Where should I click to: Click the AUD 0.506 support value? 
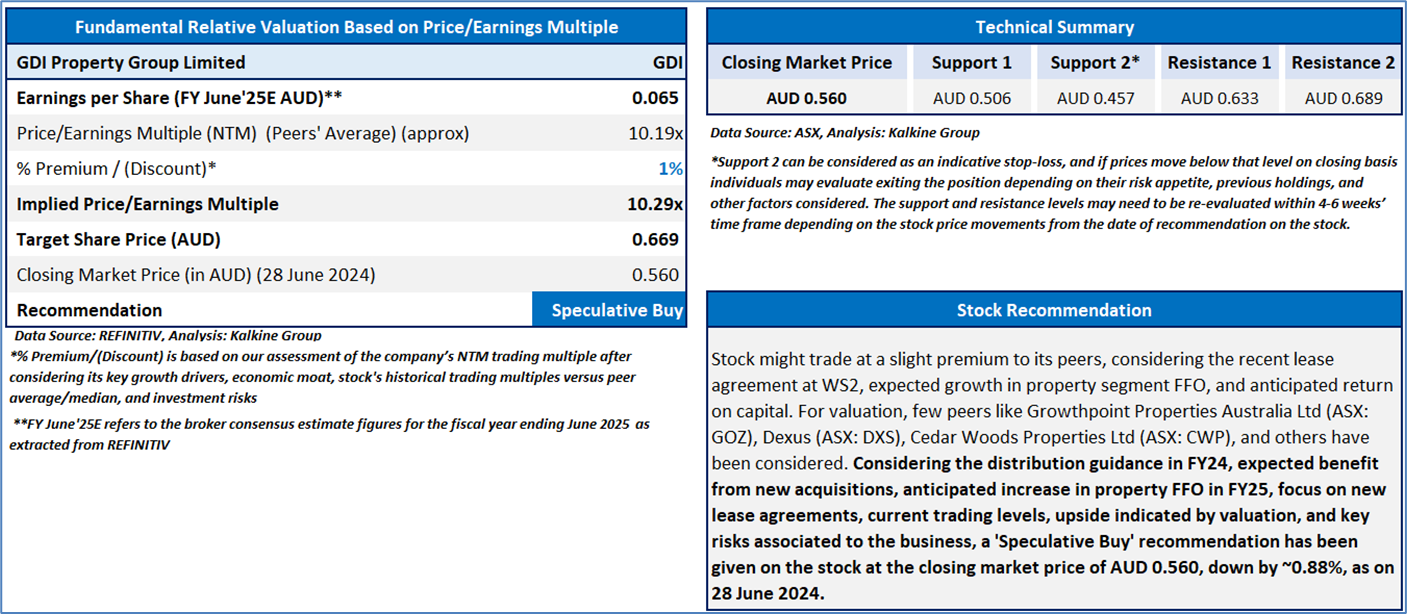971,98
